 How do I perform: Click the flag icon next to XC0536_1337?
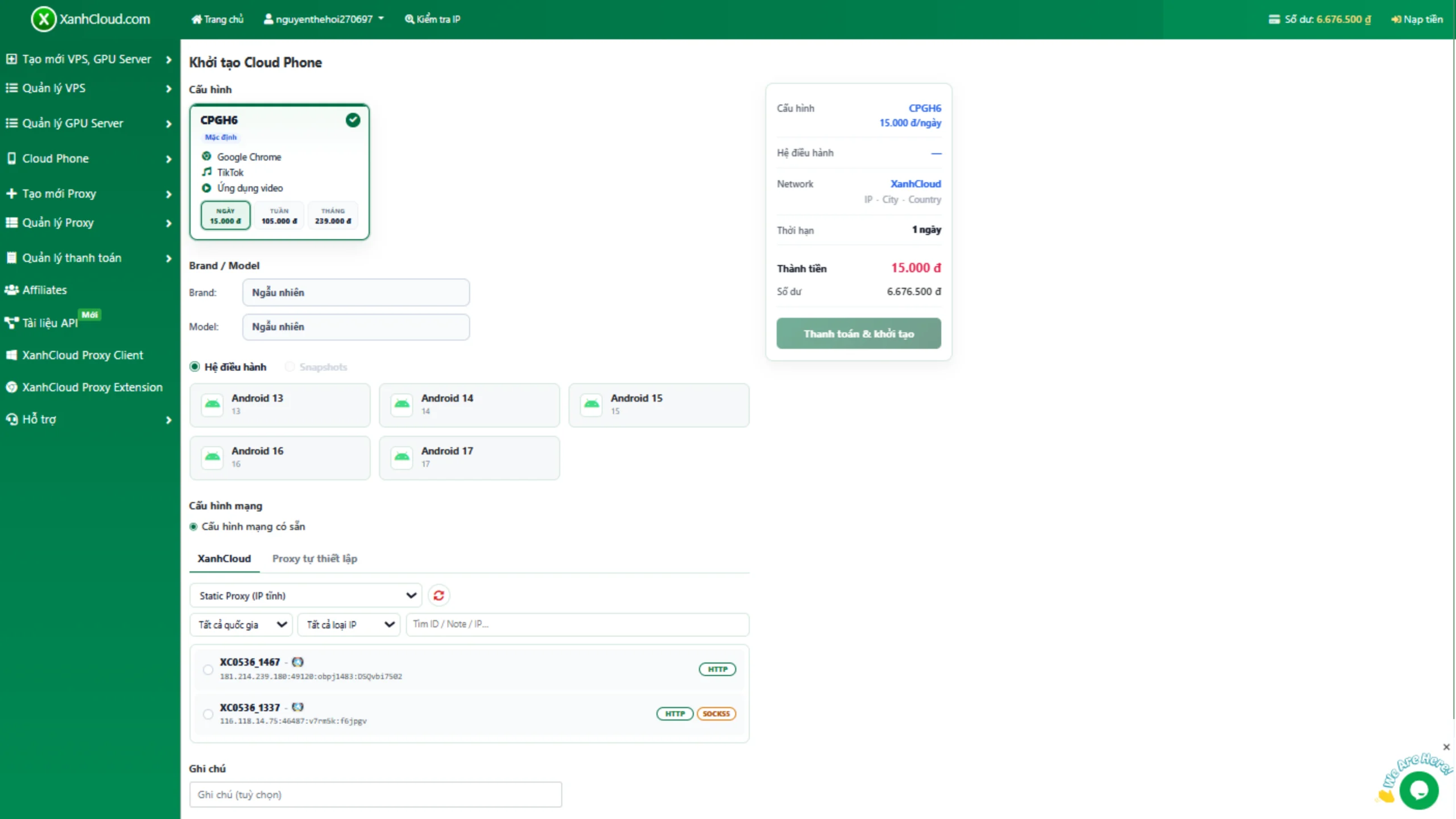(x=297, y=707)
